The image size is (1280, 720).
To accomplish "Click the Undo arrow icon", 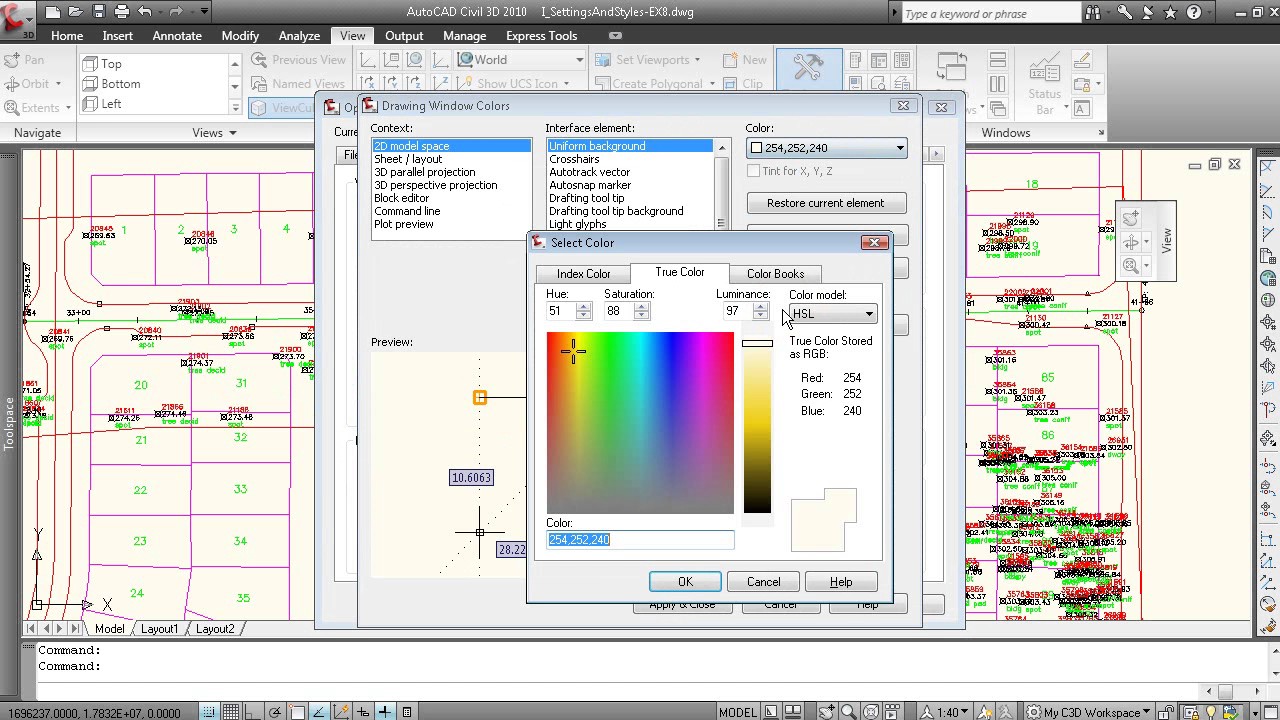I will tap(145, 12).
